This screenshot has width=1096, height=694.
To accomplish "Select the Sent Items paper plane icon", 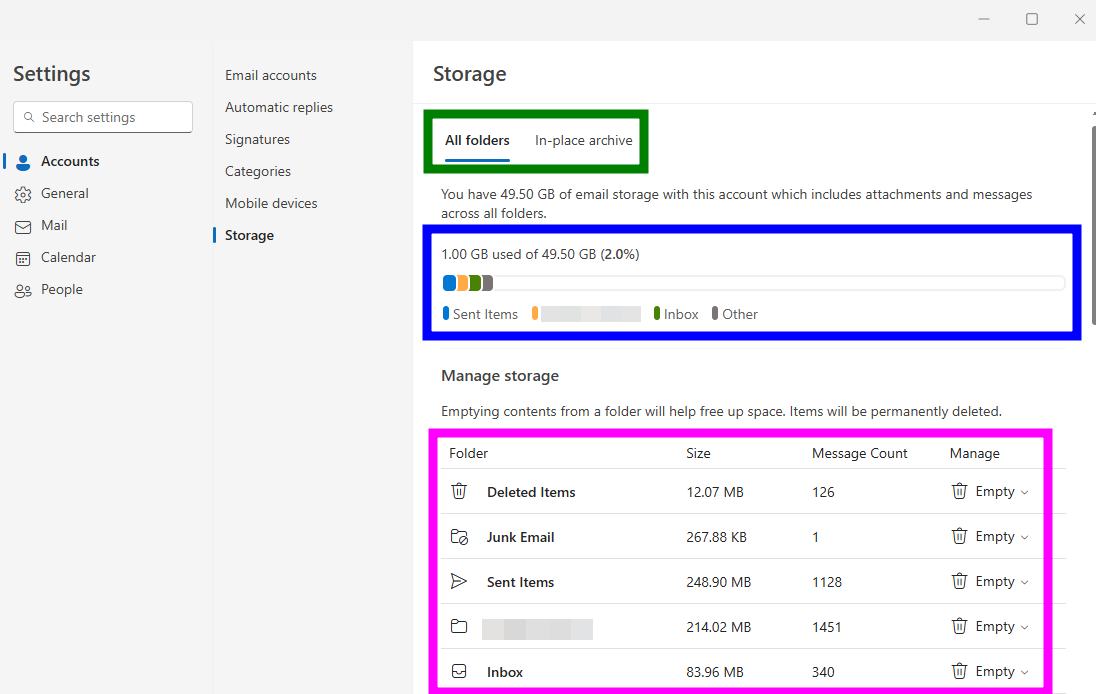I will pyautogui.click(x=459, y=581).
